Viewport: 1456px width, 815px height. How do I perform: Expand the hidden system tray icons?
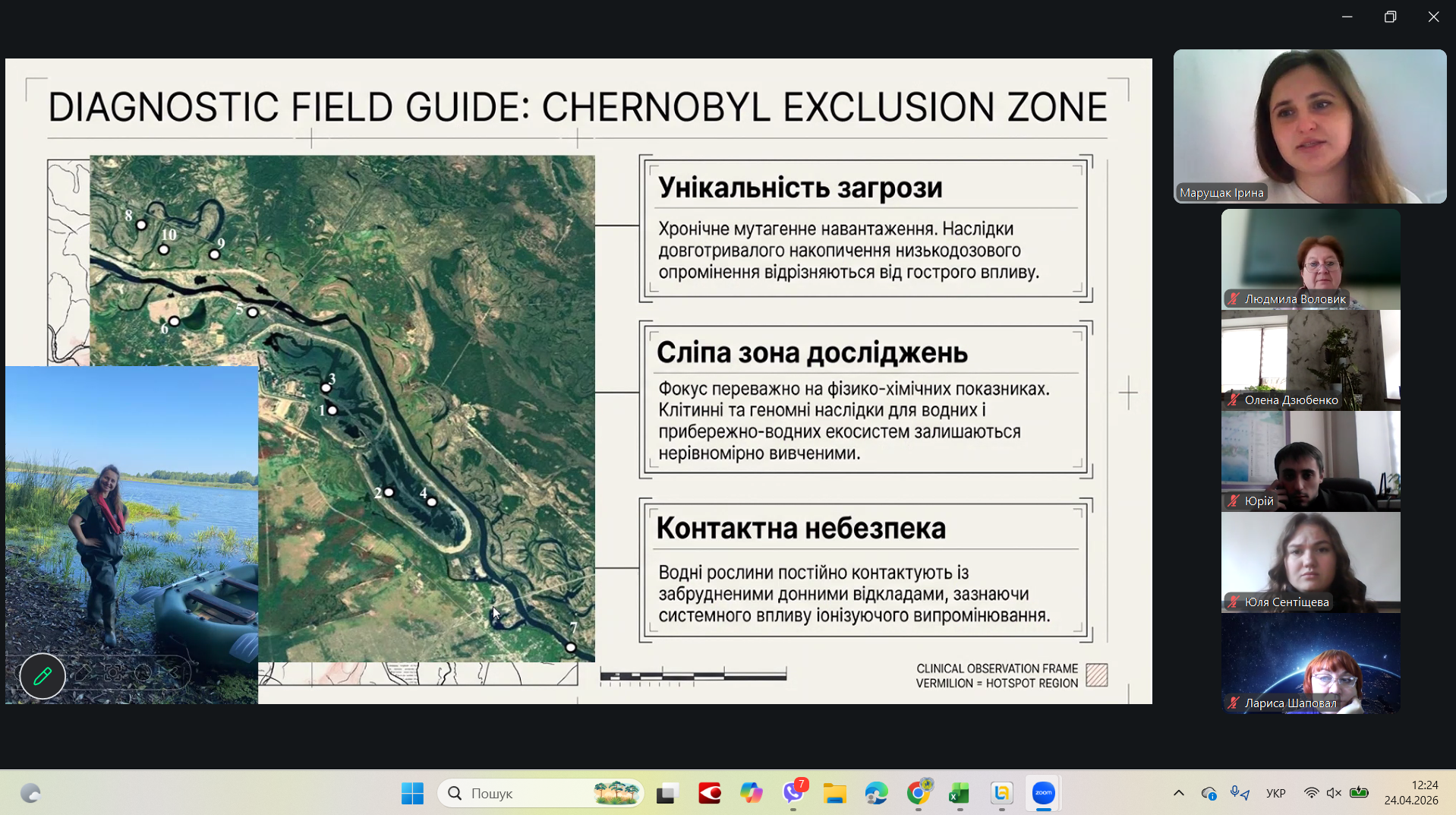point(1178,793)
